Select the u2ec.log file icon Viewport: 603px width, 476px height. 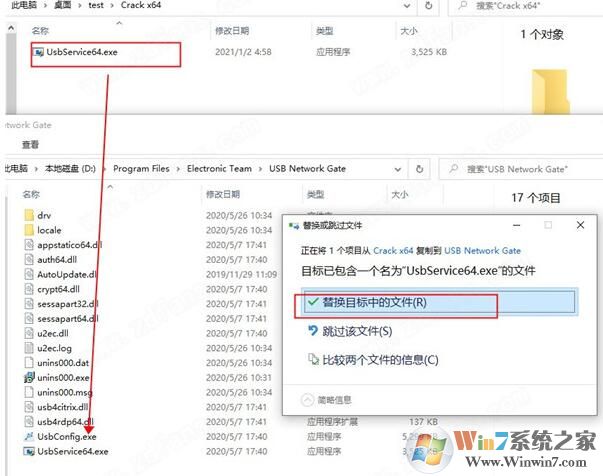29,348
